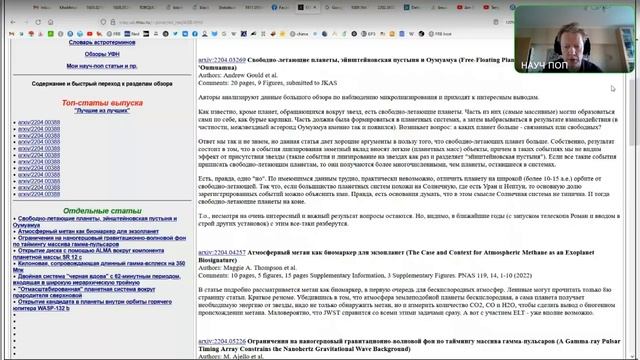
Task: Click the tracking protection shield icon
Action: pyautogui.click(x=103, y=22)
